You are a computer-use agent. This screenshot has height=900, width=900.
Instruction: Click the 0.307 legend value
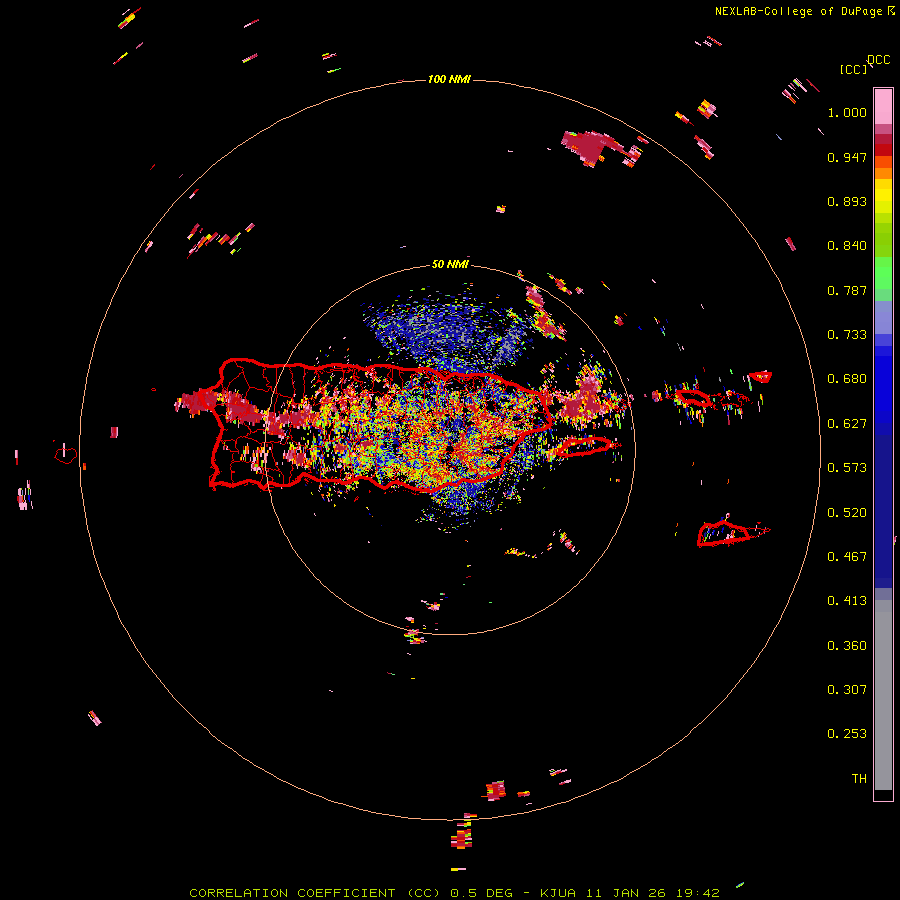(847, 690)
